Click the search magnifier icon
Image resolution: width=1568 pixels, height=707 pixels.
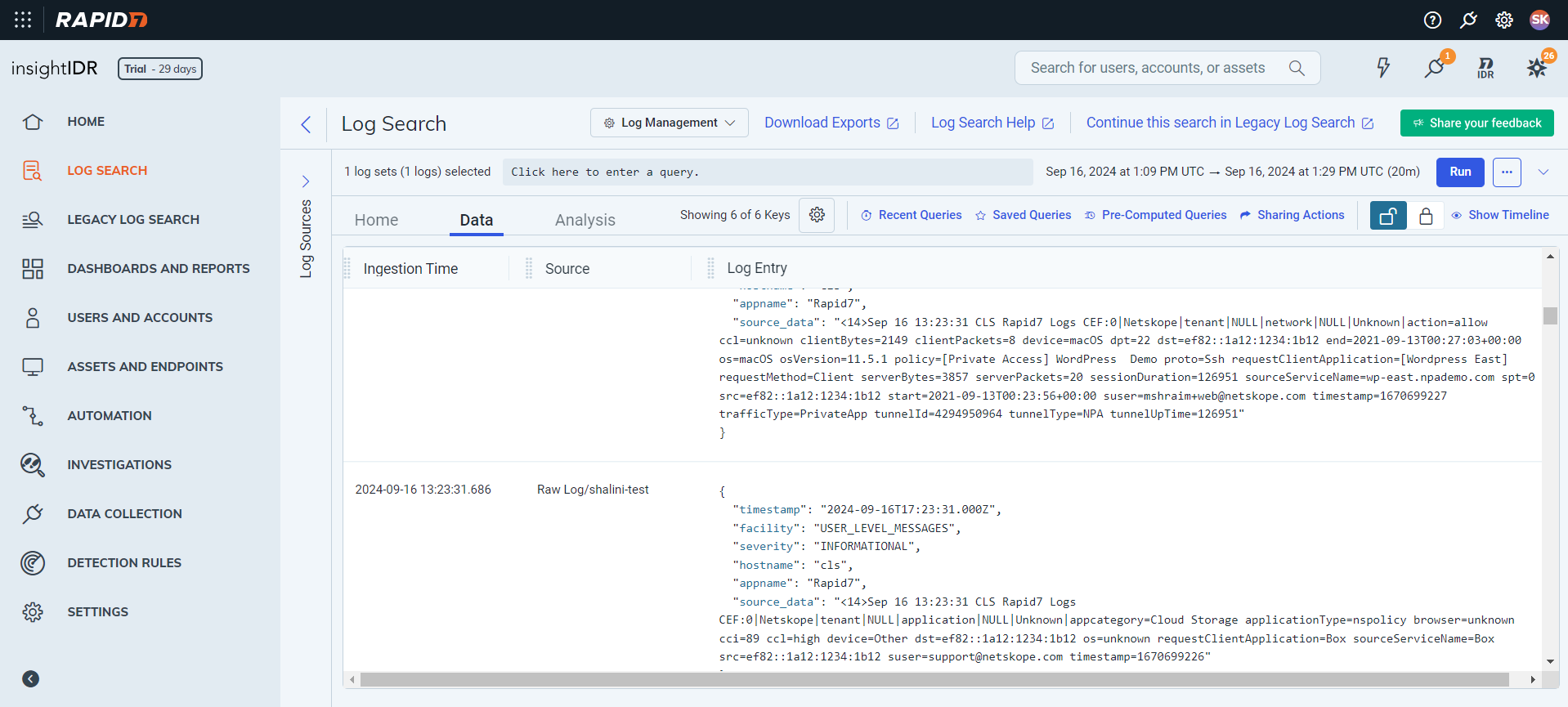tap(1297, 68)
